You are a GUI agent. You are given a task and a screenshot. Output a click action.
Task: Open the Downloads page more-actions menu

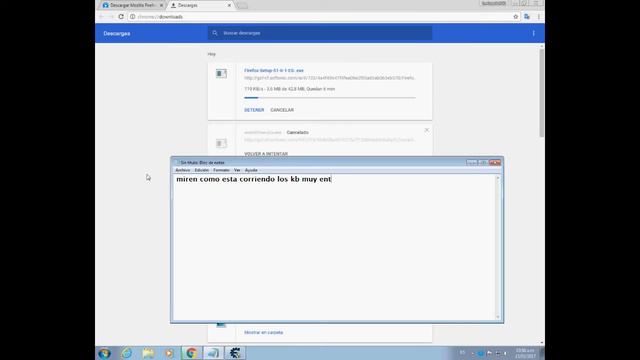point(533,33)
